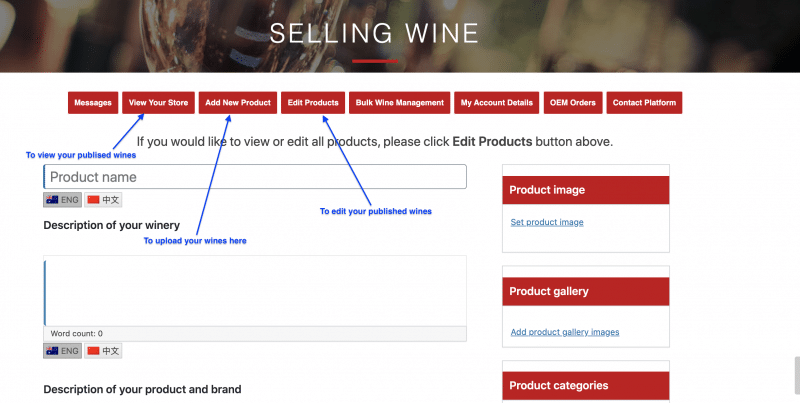
Task: Go to Add New Product
Action: pos(238,103)
